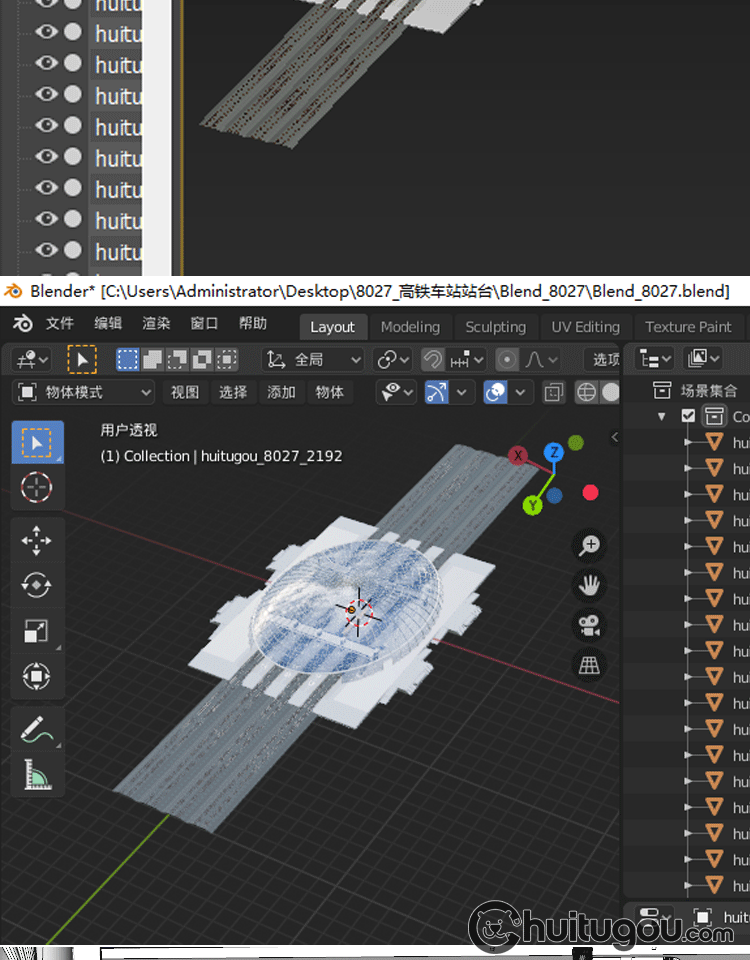Click the 添加 button in viewport header
The height and width of the screenshot is (960, 750).
281,392
